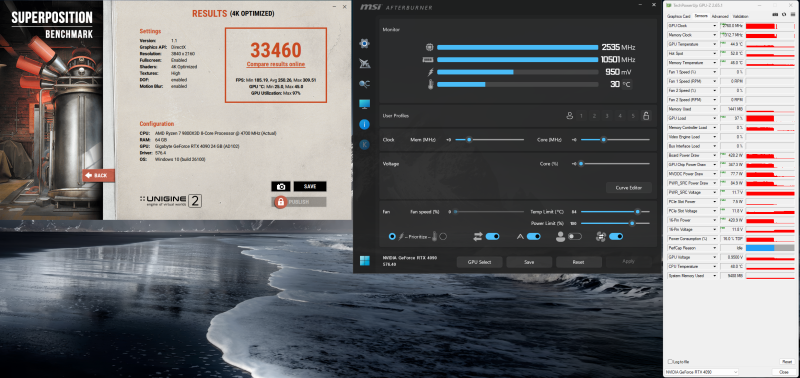This screenshot has height=378, width=800.
Task: Click the GPU-Z screenshot camera icon
Action: tap(776, 15)
